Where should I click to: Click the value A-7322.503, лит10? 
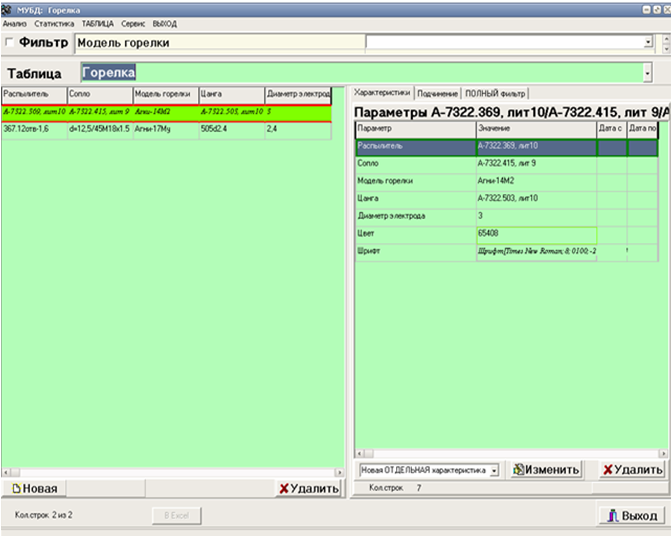coord(536,199)
